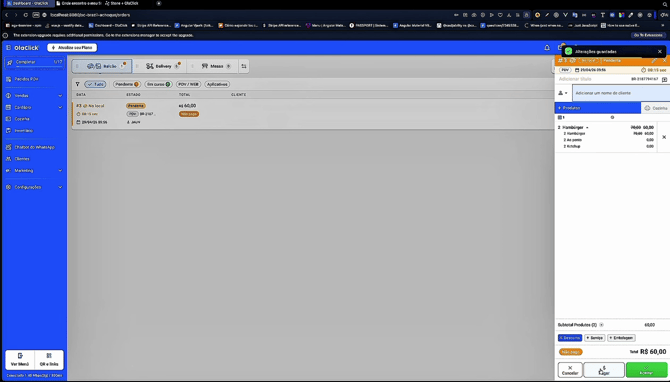670x382 pixels.
Task: Switch to the Balcão tab
Action: pyautogui.click(x=102, y=66)
